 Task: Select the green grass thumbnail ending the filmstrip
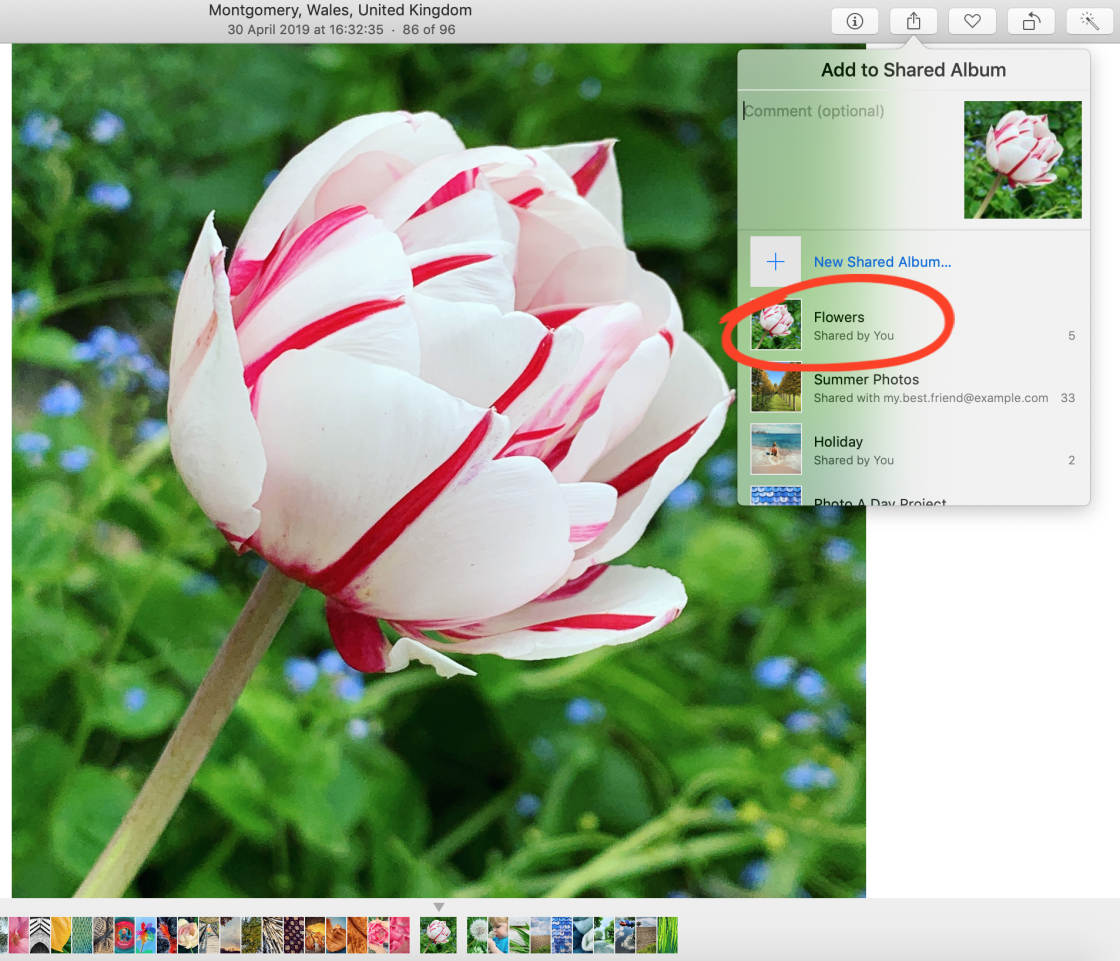[x=667, y=935]
